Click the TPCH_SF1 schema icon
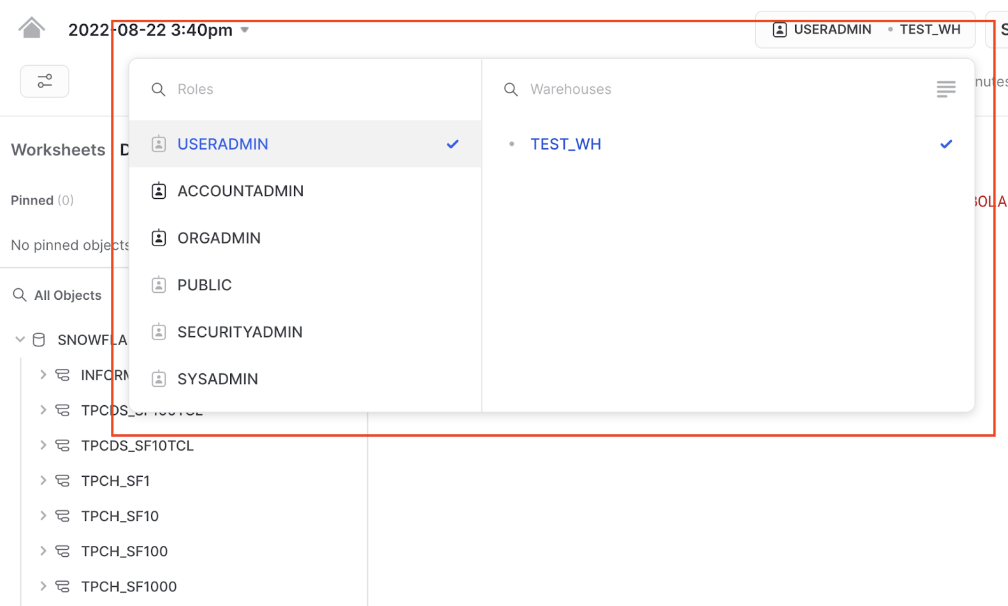 click(62, 480)
